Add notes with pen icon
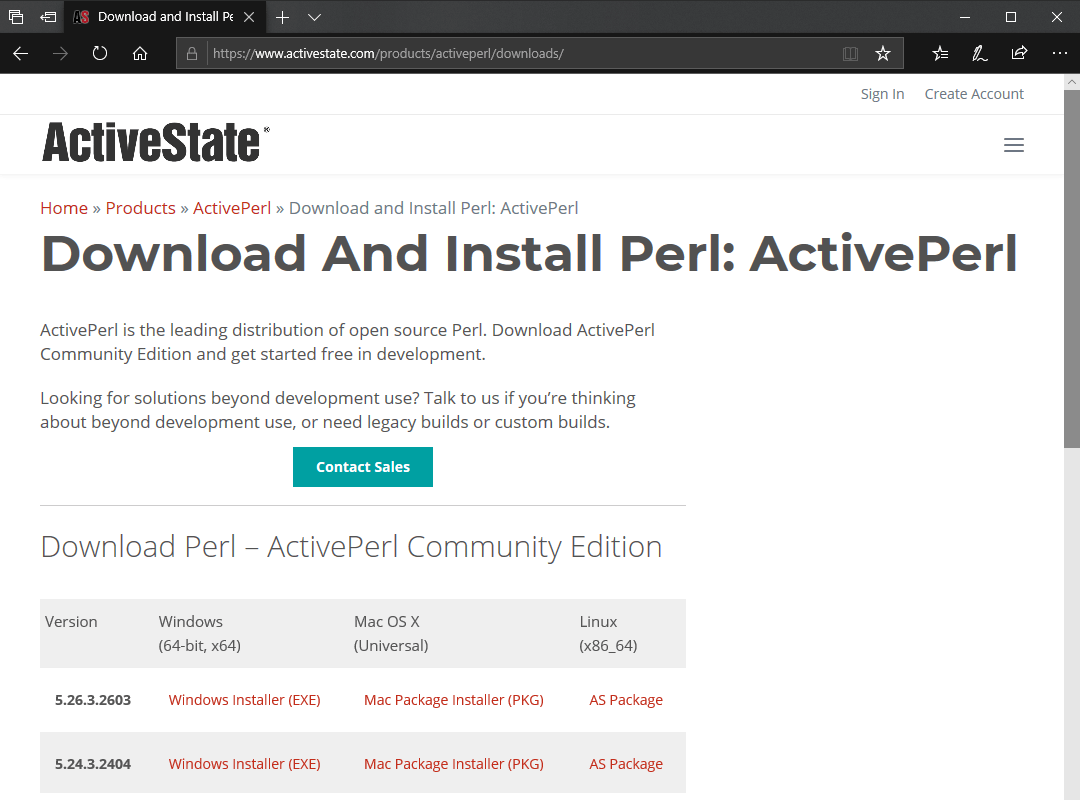This screenshot has width=1080, height=800. [979, 54]
